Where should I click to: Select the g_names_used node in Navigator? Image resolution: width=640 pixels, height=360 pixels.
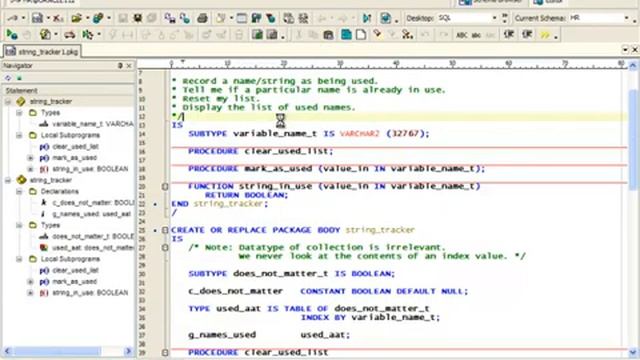(x=91, y=214)
